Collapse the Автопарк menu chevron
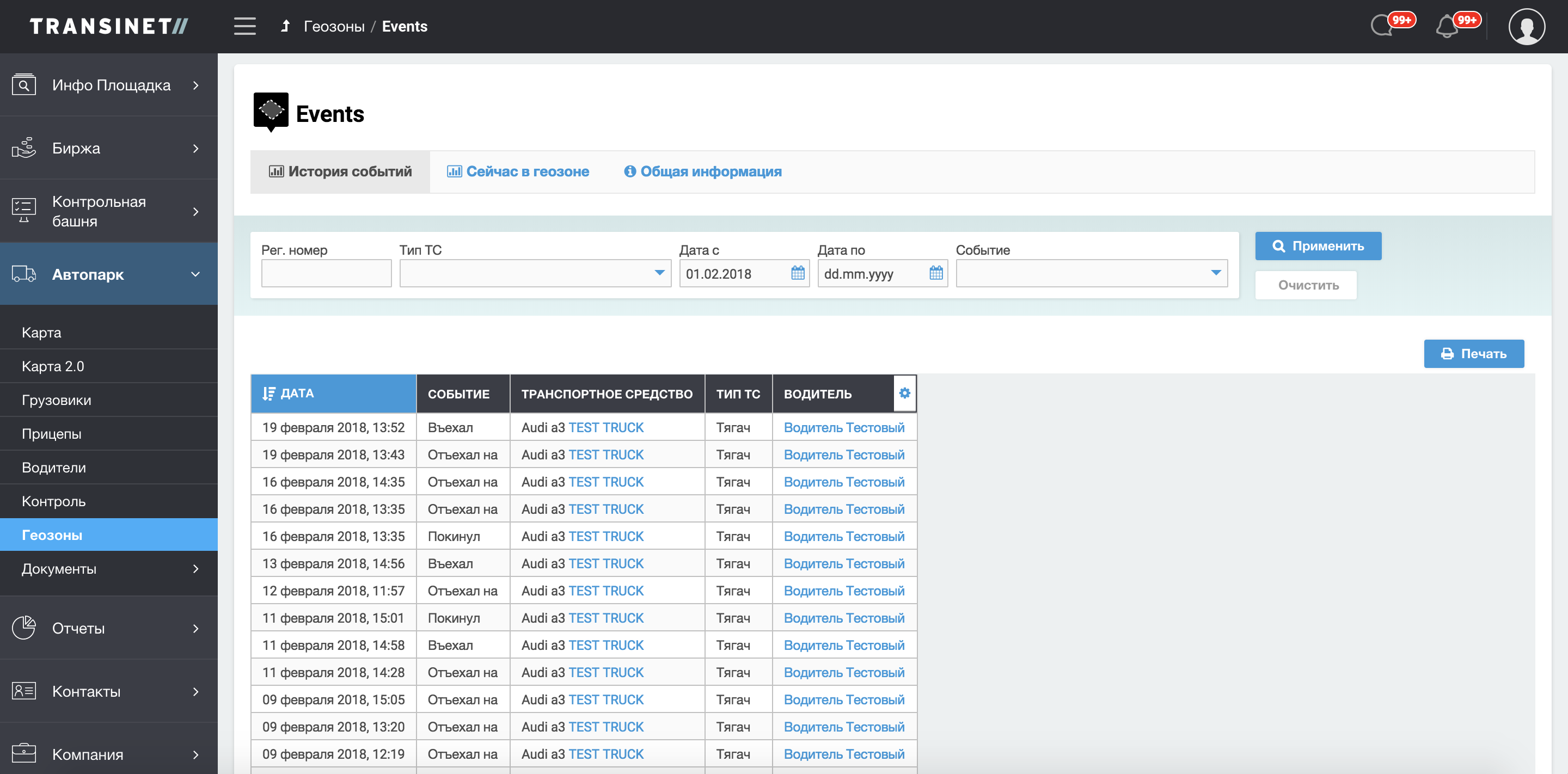 (x=195, y=274)
